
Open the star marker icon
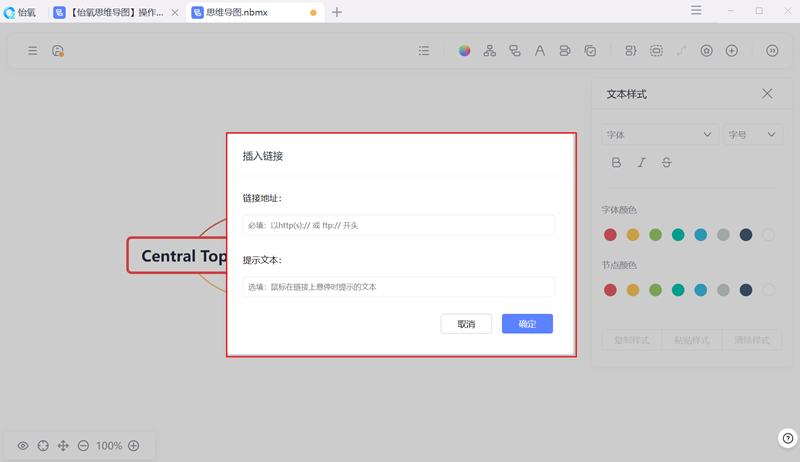pyautogui.click(x=707, y=50)
